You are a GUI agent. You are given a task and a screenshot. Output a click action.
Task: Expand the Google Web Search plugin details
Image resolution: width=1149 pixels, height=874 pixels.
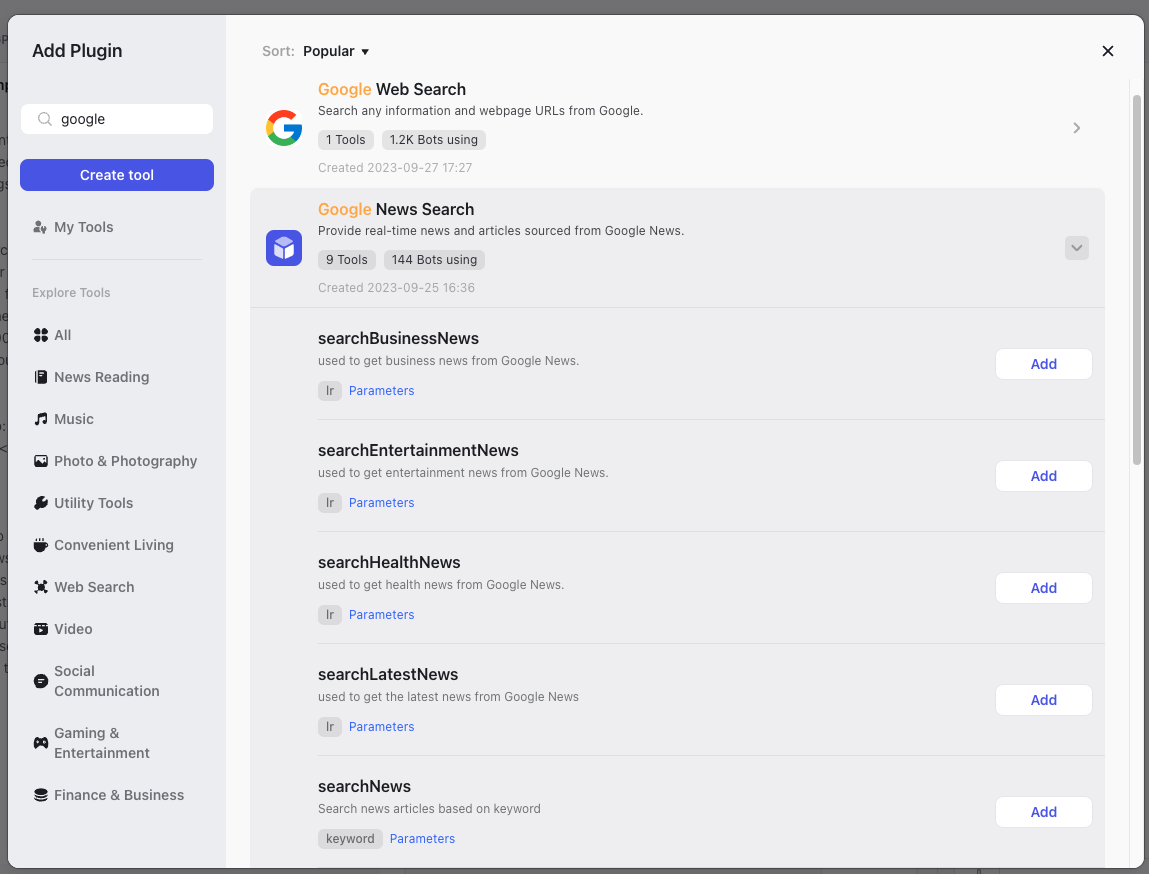point(1076,128)
